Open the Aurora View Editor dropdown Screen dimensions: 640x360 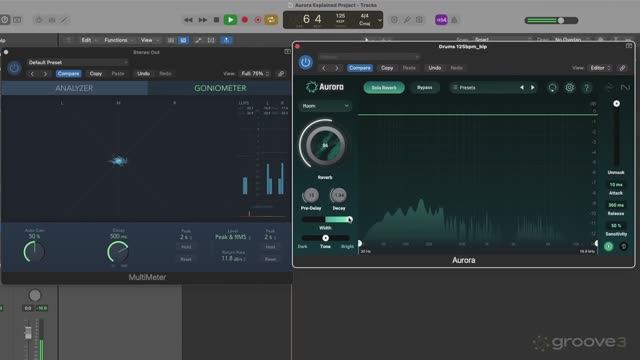pos(600,68)
